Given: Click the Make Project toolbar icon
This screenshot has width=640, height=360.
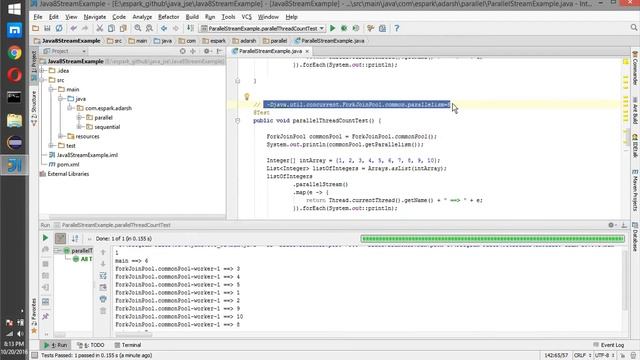Looking at the screenshot, I should pyautogui.click(x=190, y=28).
